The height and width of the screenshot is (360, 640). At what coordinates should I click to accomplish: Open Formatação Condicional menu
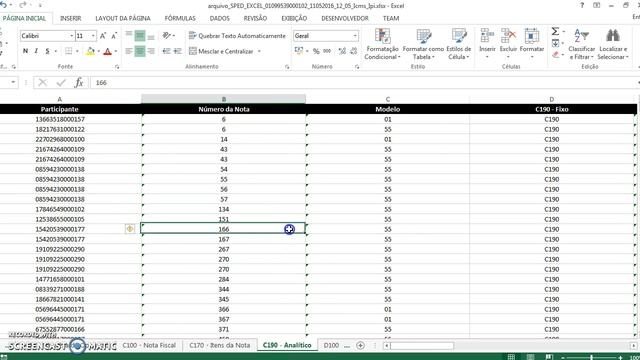[x=382, y=44]
